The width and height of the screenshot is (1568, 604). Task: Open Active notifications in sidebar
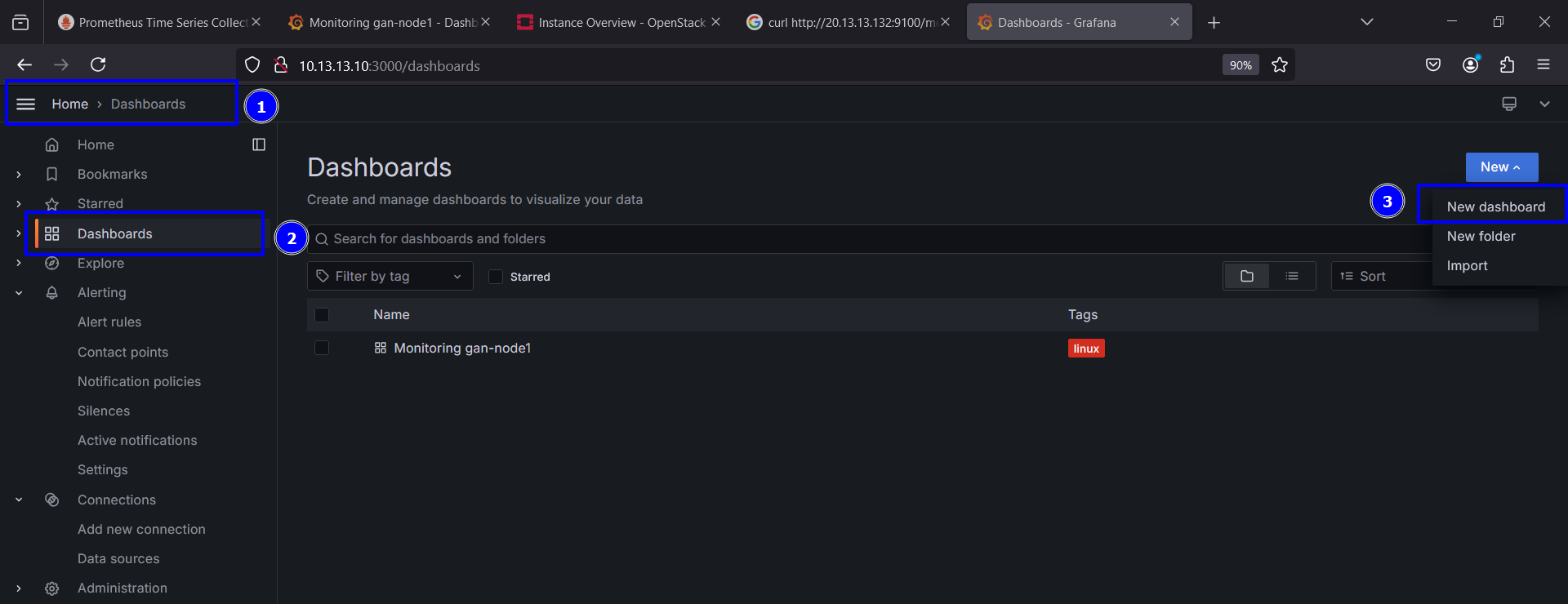[137, 440]
